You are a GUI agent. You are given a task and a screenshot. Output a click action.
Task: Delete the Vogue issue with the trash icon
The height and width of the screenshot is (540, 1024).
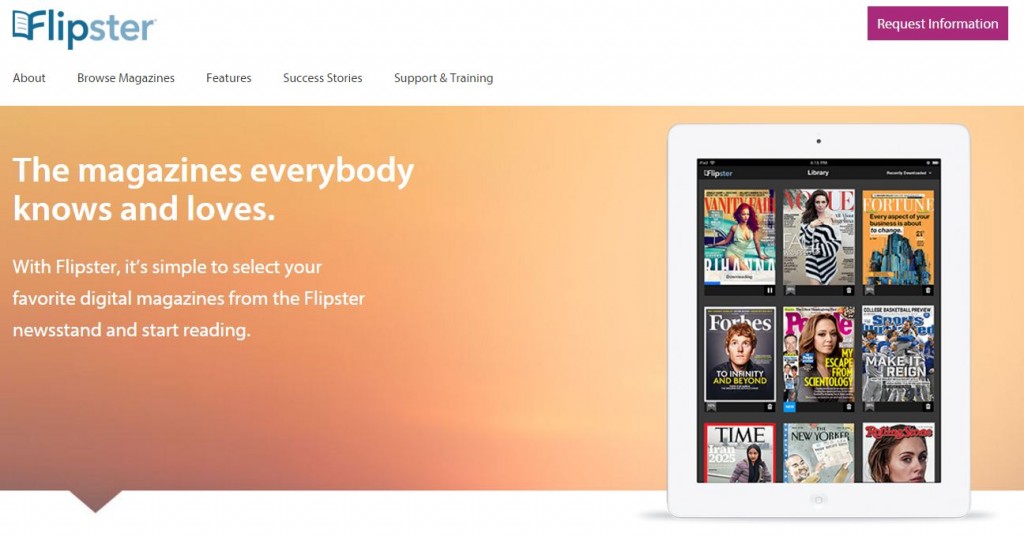(x=849, y=291)
